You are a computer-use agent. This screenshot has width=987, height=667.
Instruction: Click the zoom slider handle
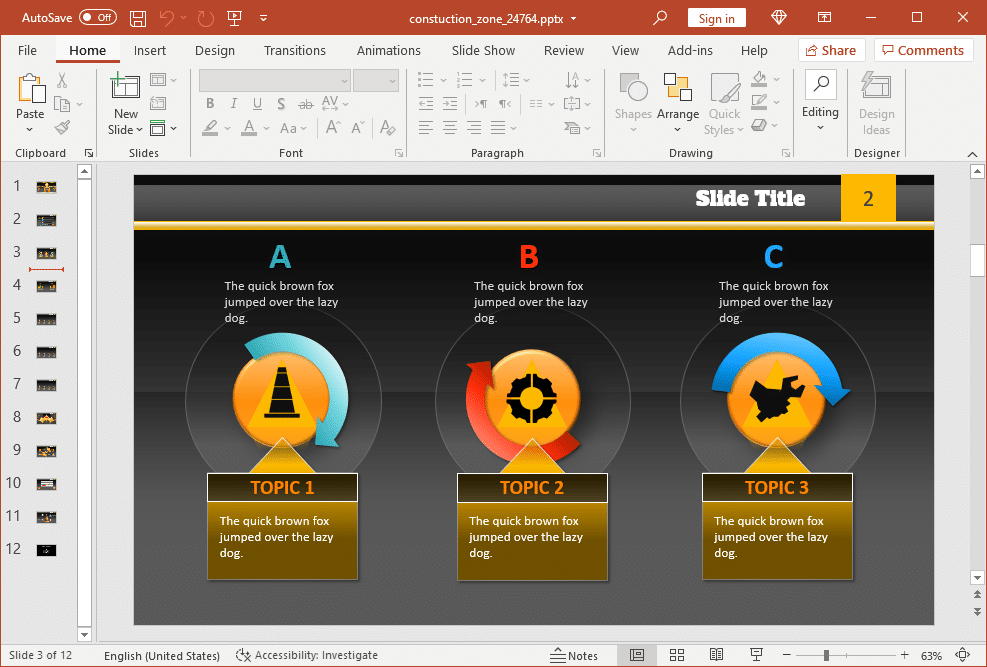click(x=826, y=655)
